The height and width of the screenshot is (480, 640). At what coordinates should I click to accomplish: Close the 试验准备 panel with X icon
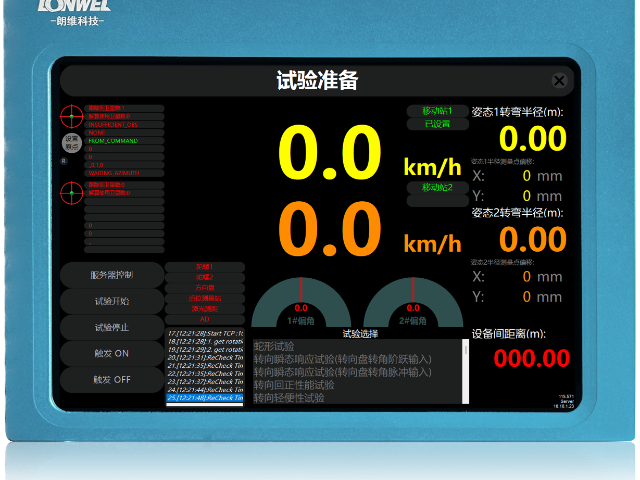point(559,80)
